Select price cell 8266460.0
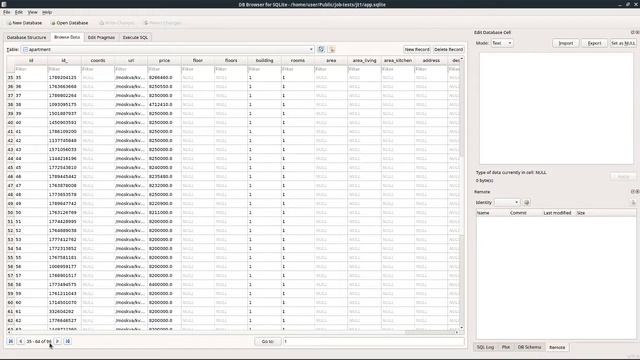 [x=164, y=78]
